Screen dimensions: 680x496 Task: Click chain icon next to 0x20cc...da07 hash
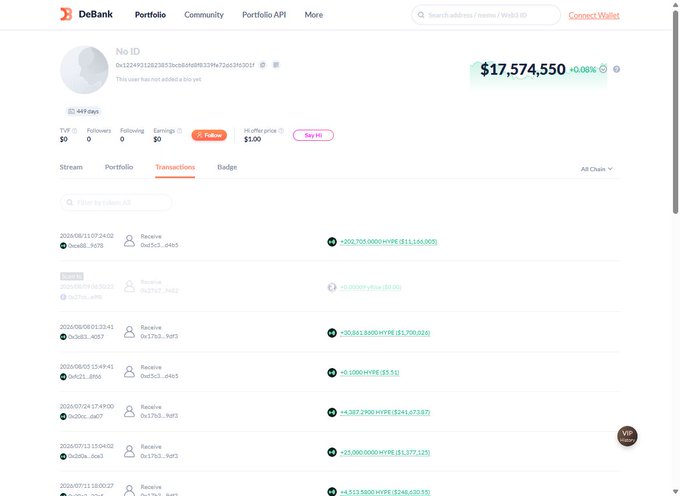pos(63,417)
